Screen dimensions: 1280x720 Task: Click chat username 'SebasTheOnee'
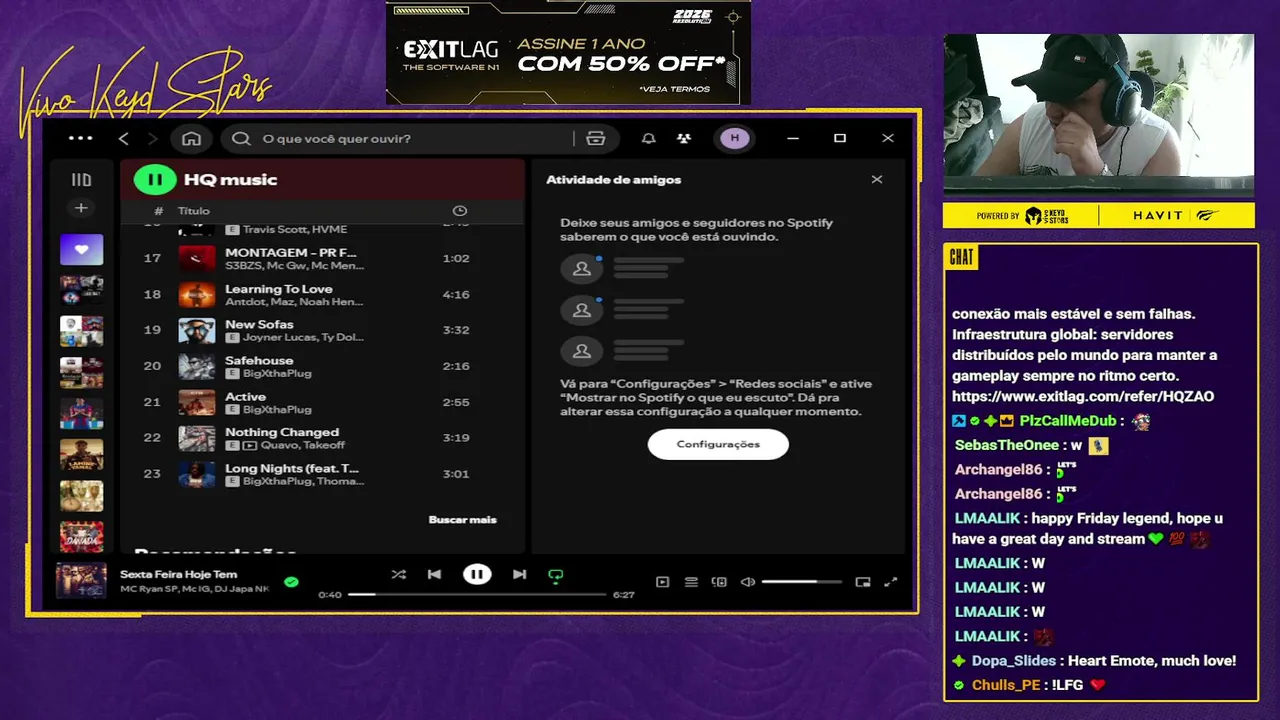click(1007, 445)
